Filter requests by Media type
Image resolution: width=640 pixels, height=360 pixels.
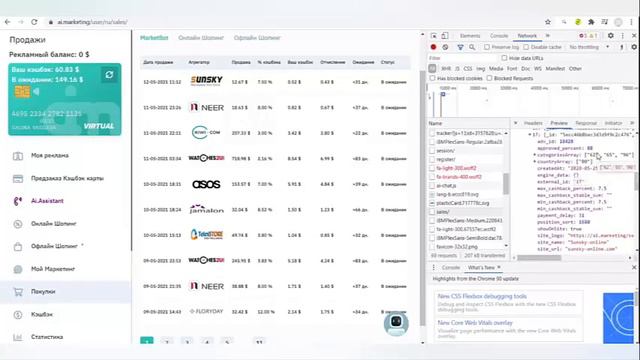click(496, 69)
